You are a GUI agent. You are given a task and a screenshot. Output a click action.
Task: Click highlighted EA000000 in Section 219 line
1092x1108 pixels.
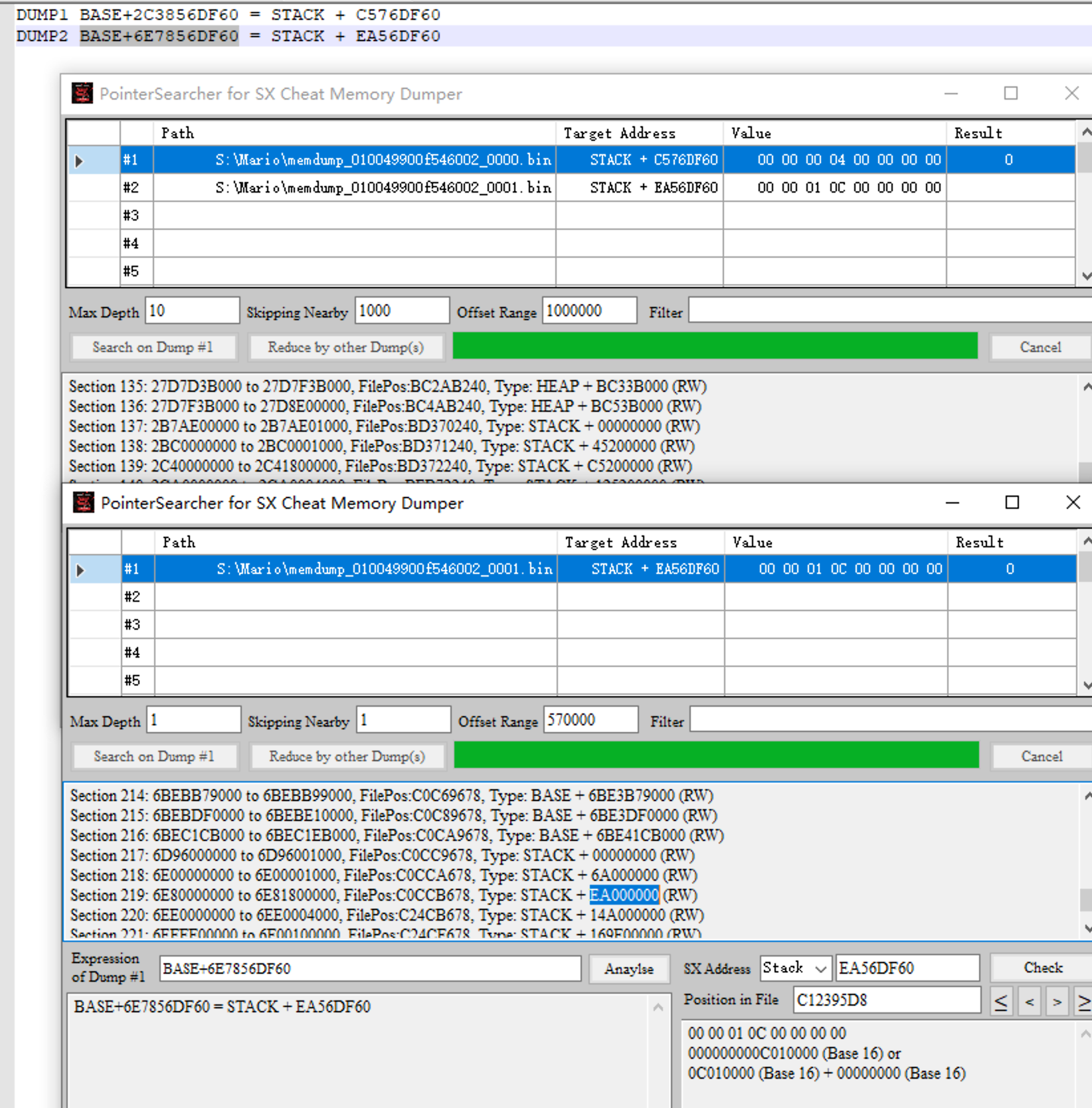coord(624,895)
